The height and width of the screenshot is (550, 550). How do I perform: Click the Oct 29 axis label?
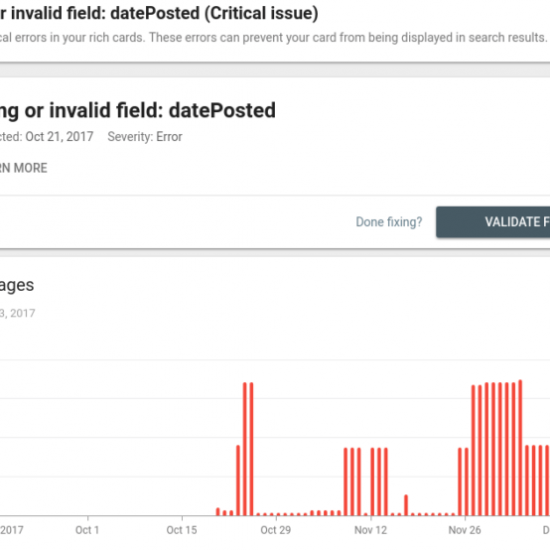[276, 530]
